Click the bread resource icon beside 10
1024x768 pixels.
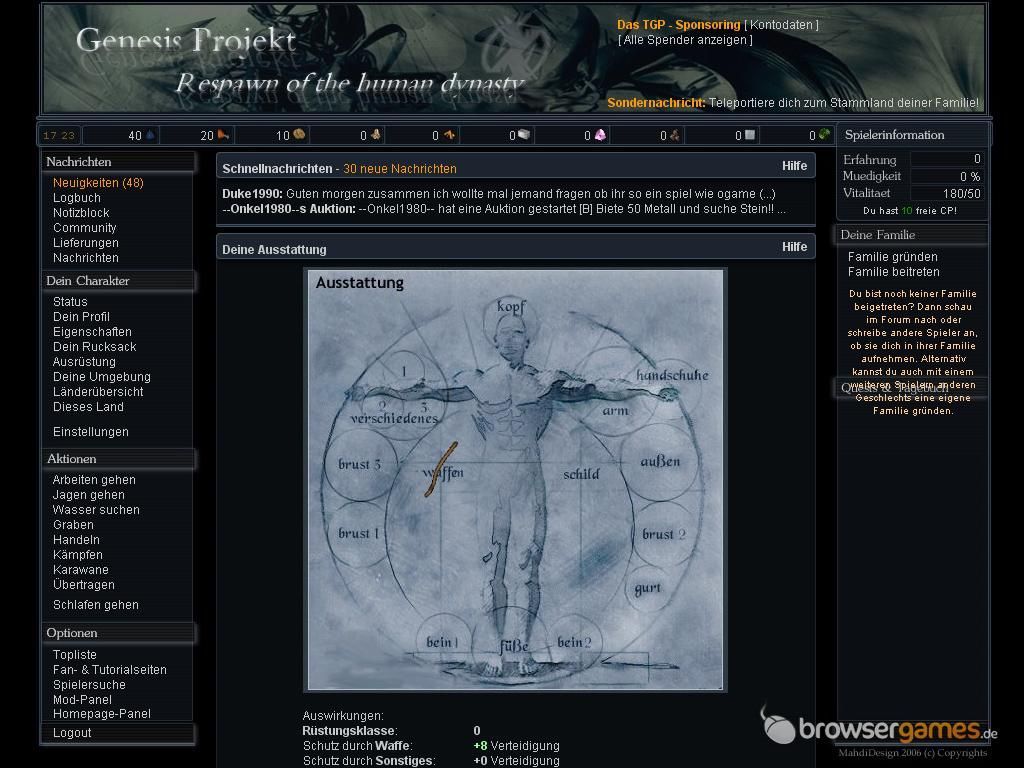[x=299, y=135]
